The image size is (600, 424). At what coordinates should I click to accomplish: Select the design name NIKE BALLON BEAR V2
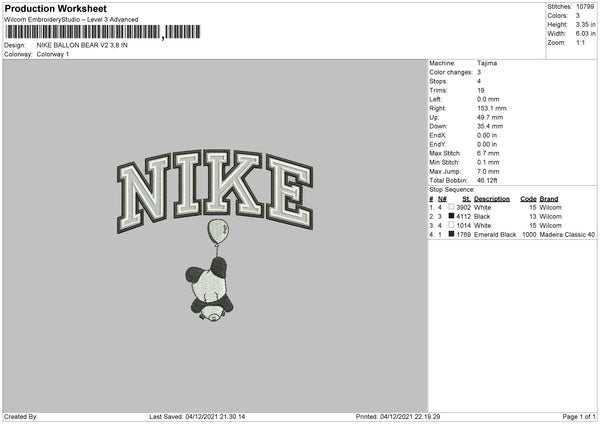point(82,45)
